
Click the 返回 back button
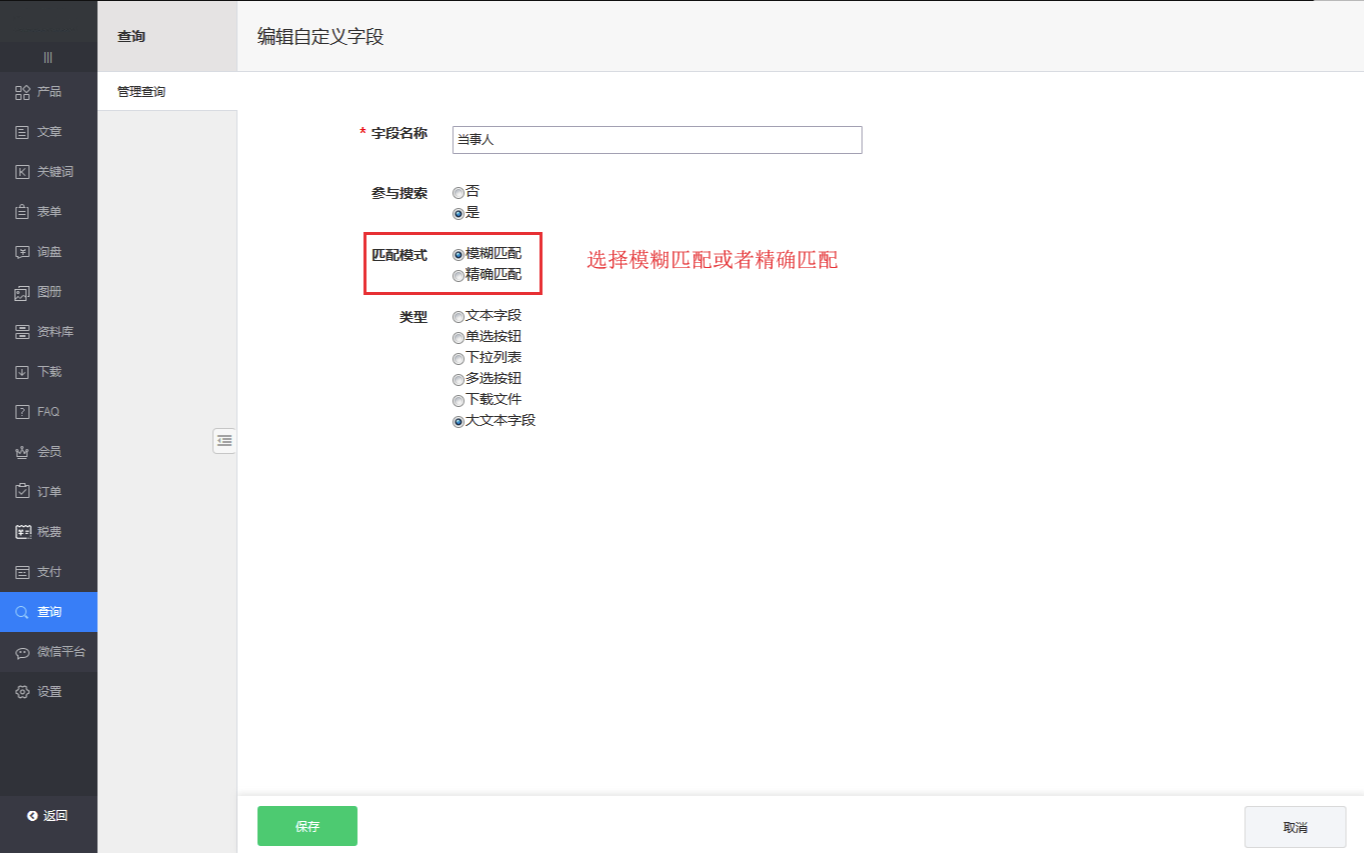pos(48,816)
